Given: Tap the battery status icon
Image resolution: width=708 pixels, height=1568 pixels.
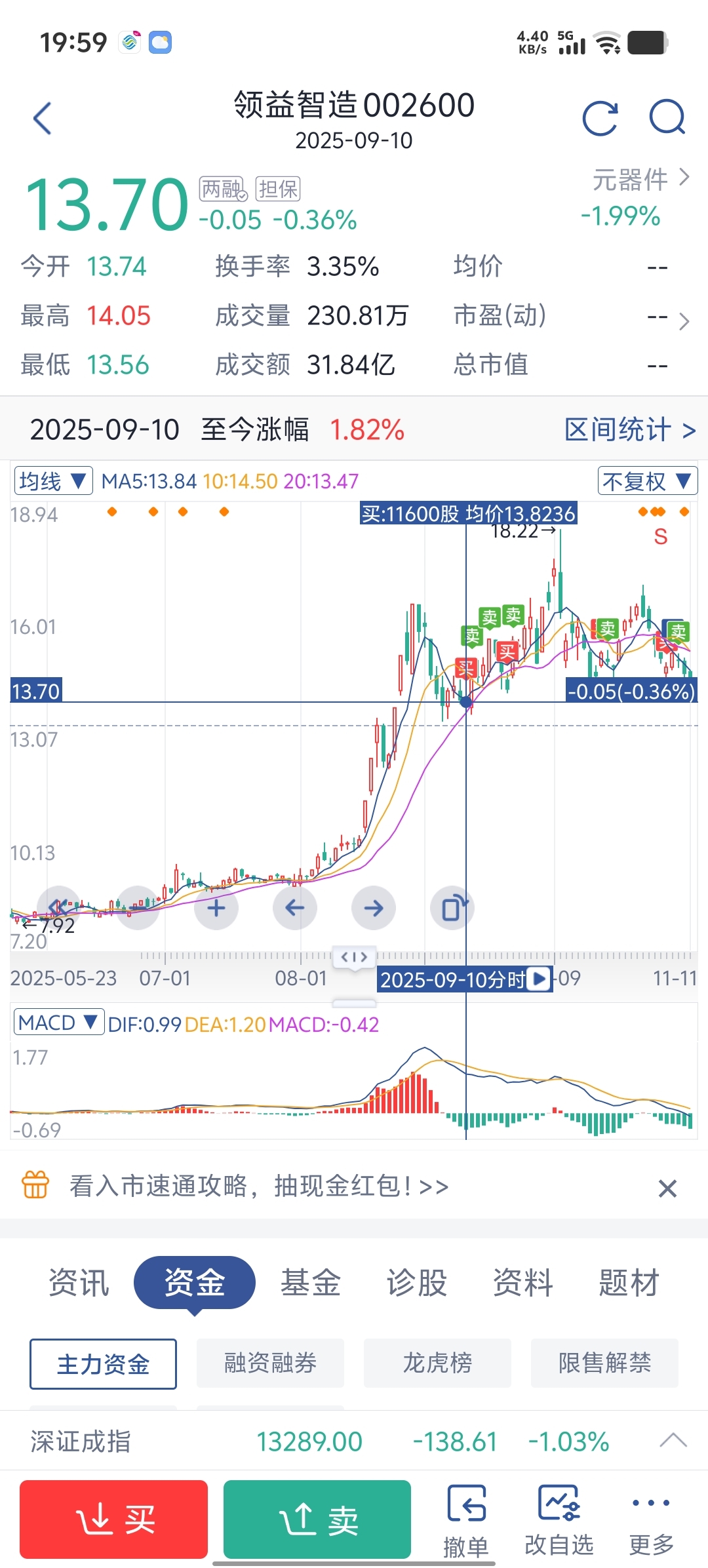Looking at the screenshot, I should click(648, 43).
